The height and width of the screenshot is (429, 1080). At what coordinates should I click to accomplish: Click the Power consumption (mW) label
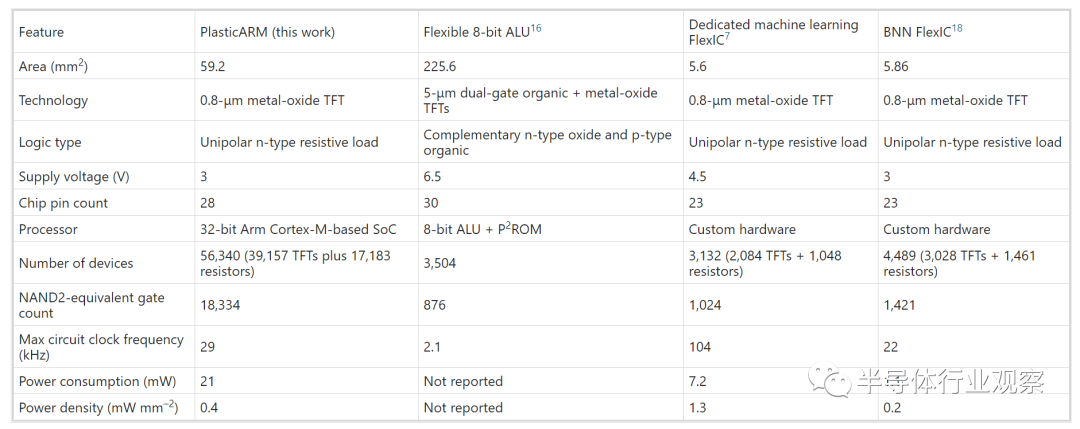point(93,381)
